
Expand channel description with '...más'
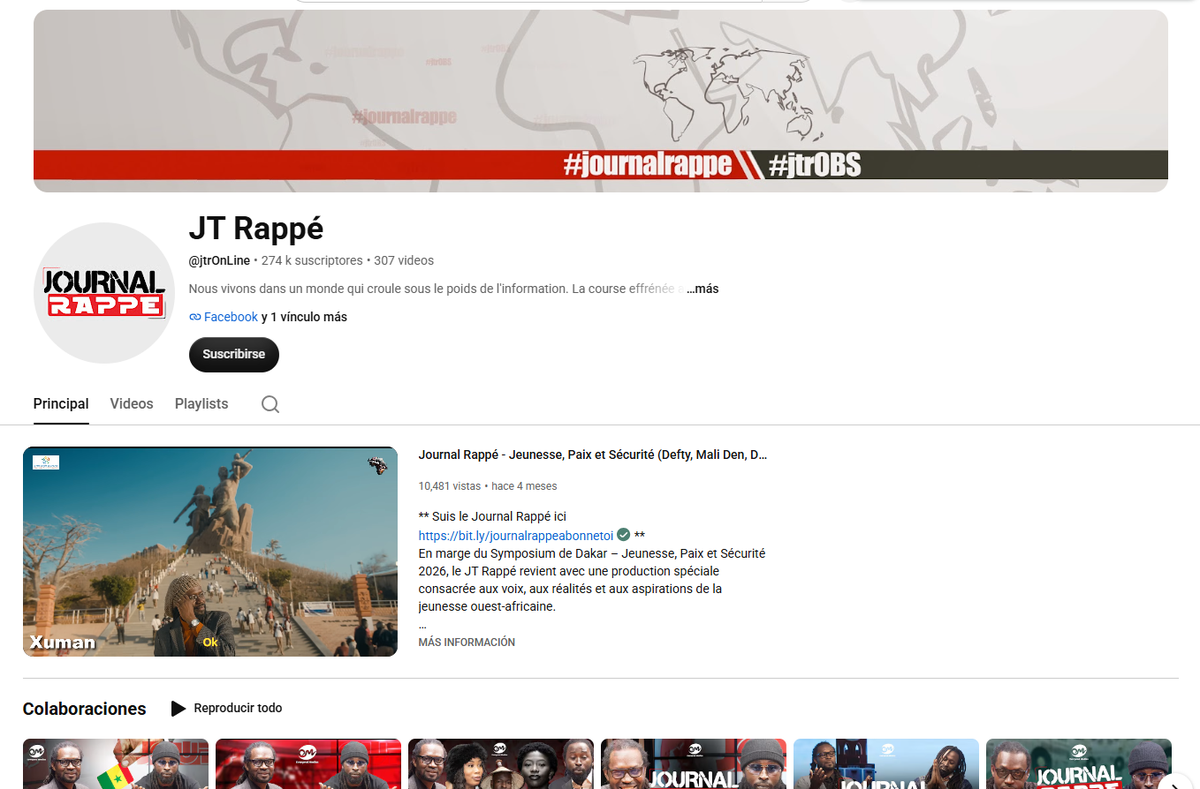click(702, 289)
